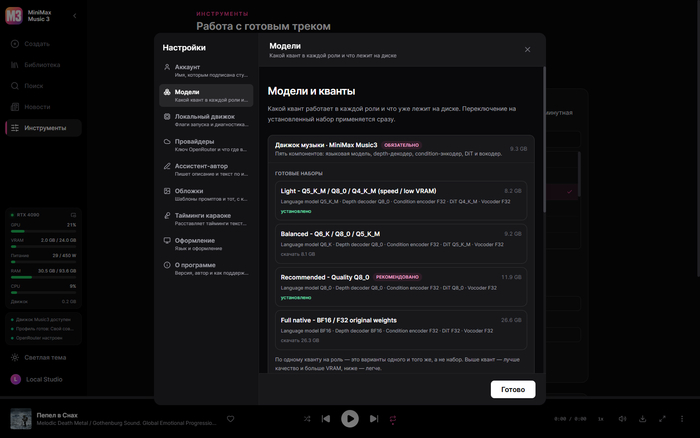Select the Модели settings section
This screenshot has height=438, width=700.
(x=206, y=96)
